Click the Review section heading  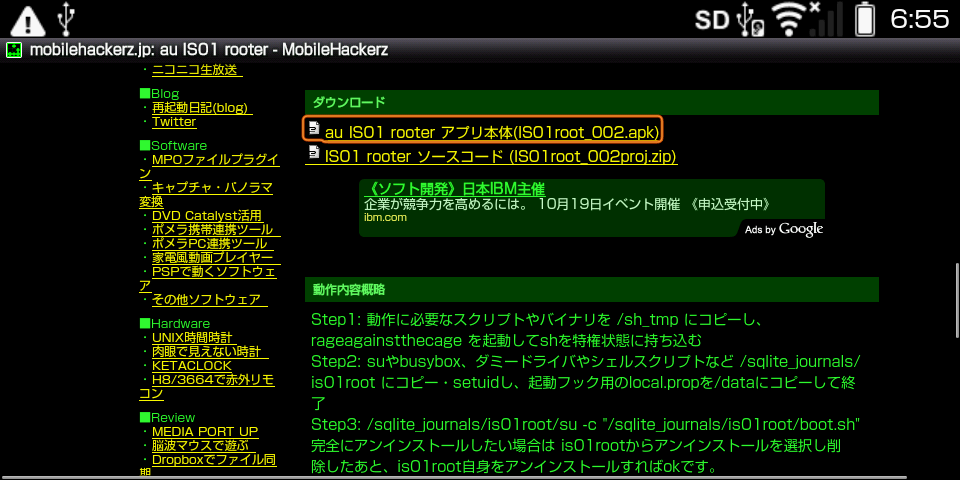[x=167, y=418]
